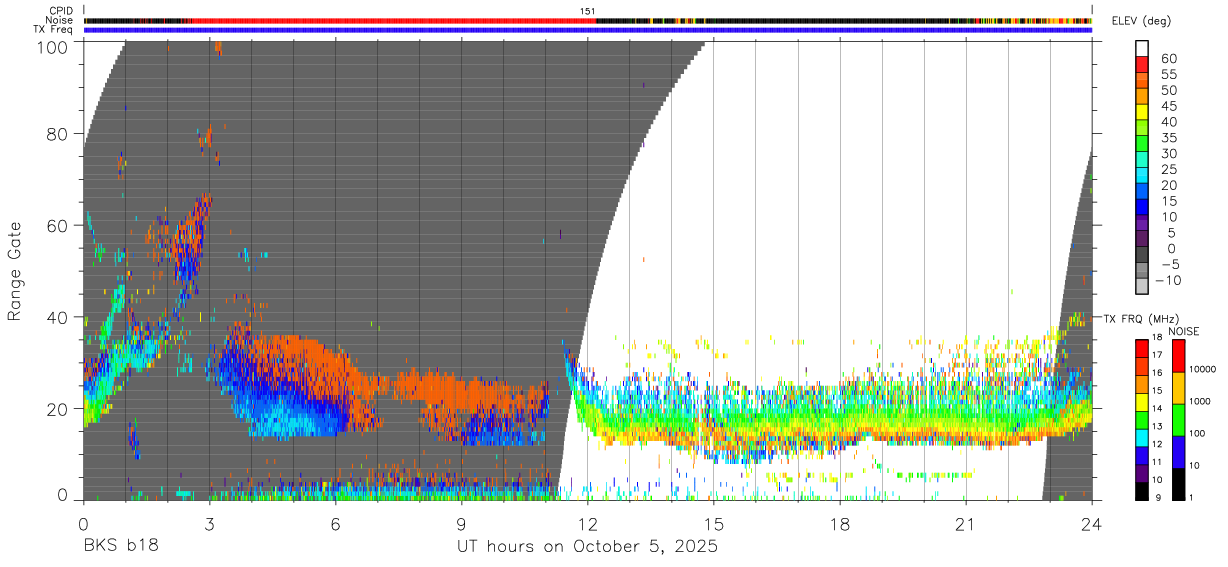Viewport: 1228px width, 567px height.
Task: Click the blue TX Freq strip above plot
Action: [x=588, y=30]
